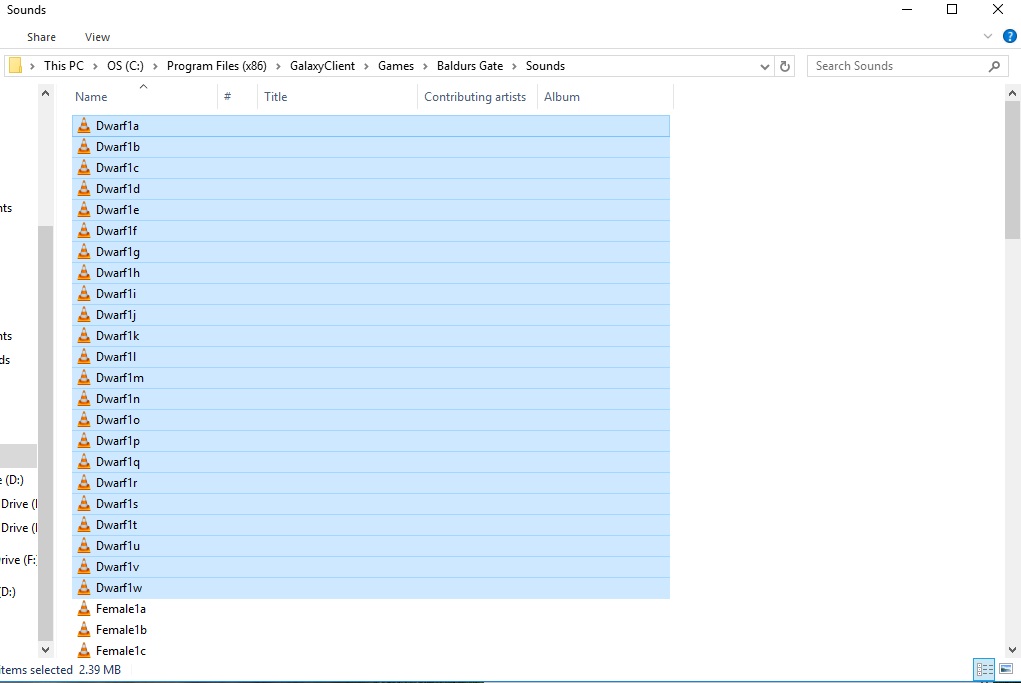Screen dimensions: 1021x683
Task: Click the folder icon in address bar
Action: tap(16, 66)
